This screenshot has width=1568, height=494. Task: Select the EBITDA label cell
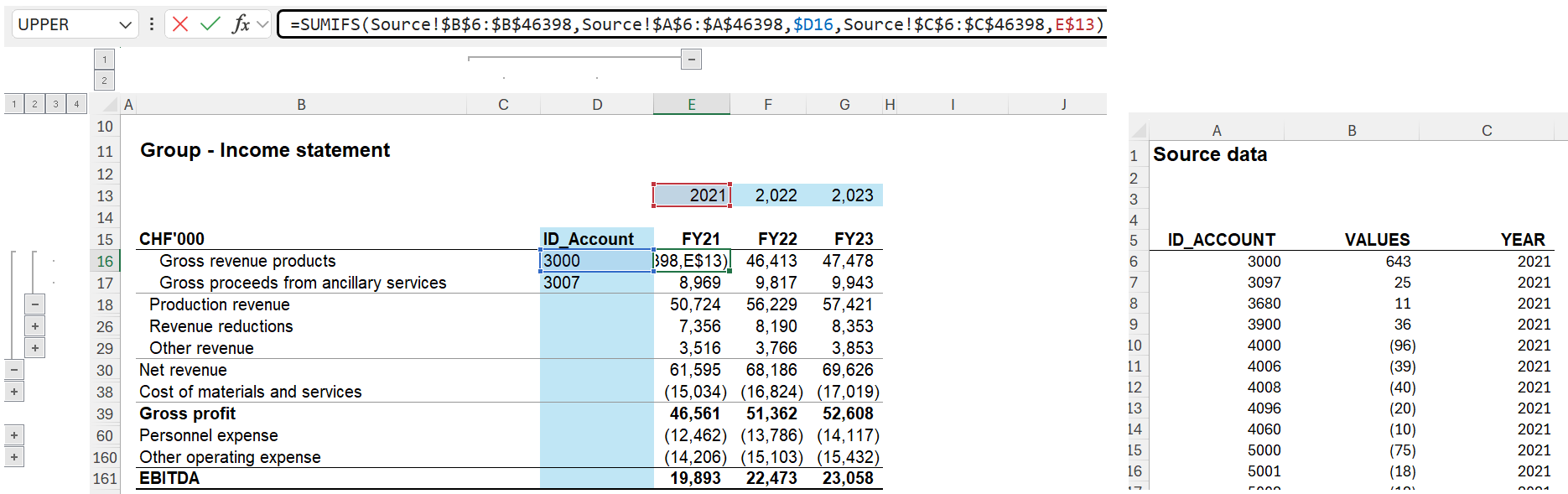tap(169, 478)
